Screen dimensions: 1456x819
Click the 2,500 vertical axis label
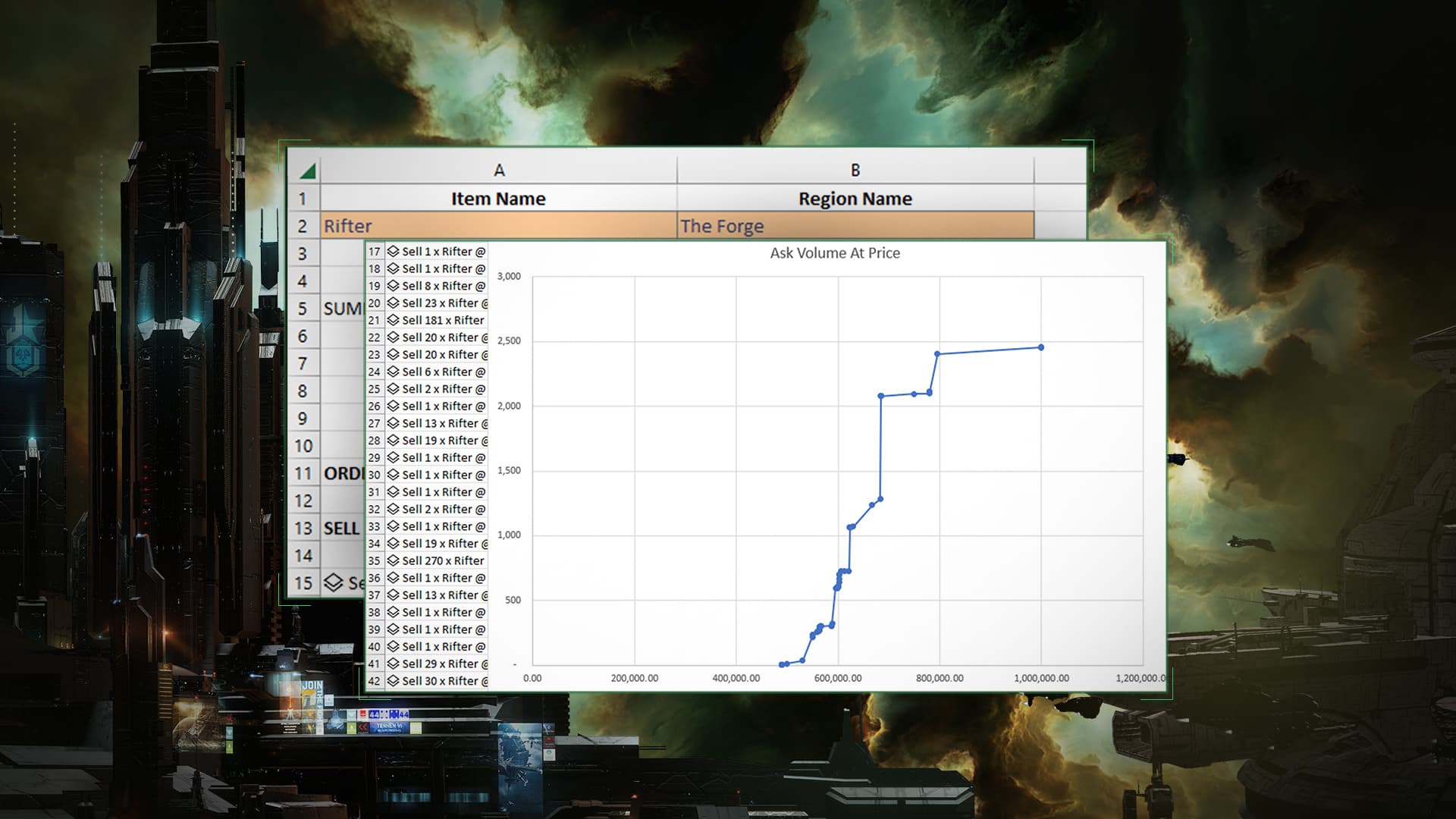(x=509, y=341)
